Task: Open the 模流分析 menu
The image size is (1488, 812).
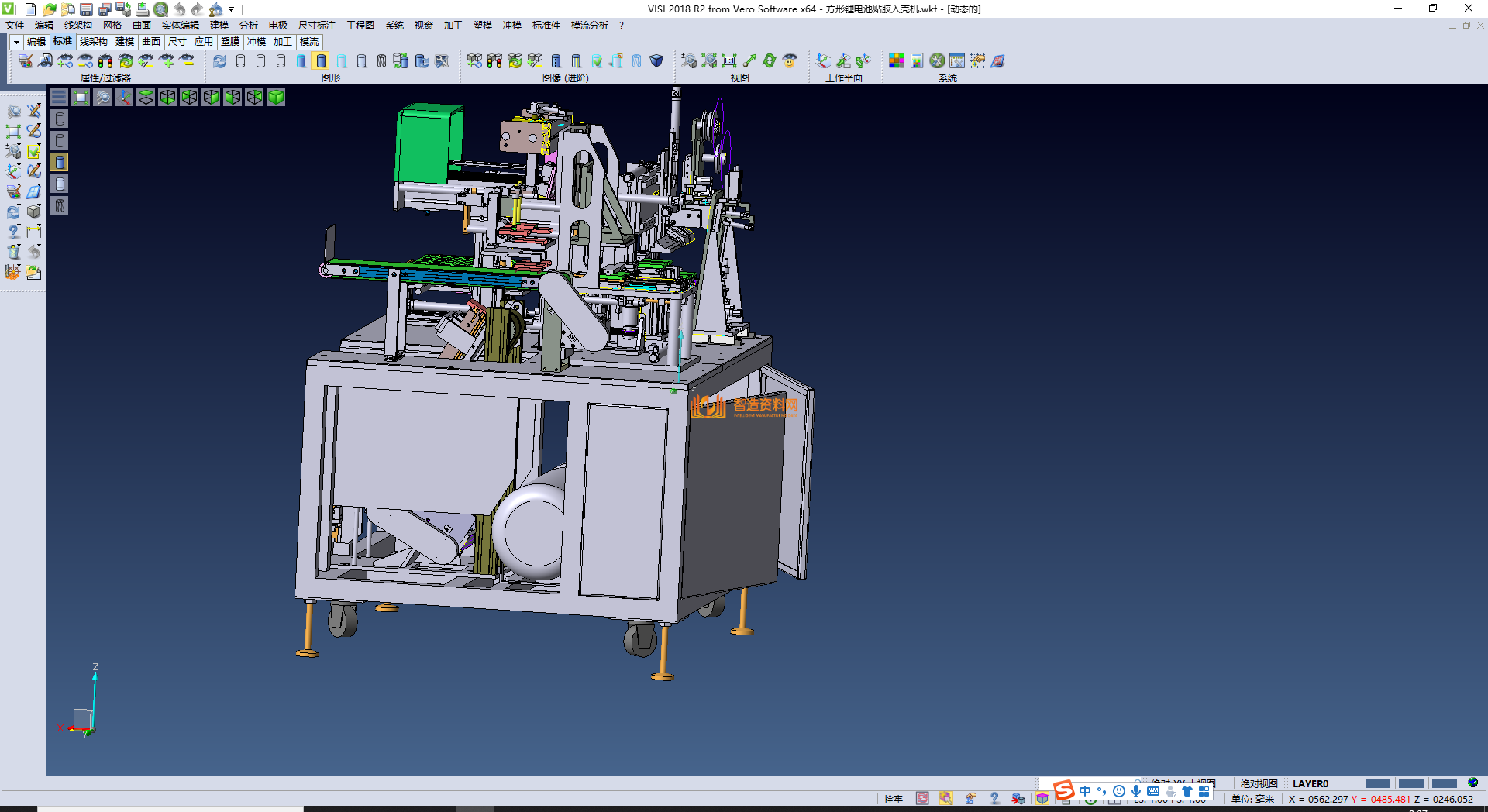Action: [589, 26]
